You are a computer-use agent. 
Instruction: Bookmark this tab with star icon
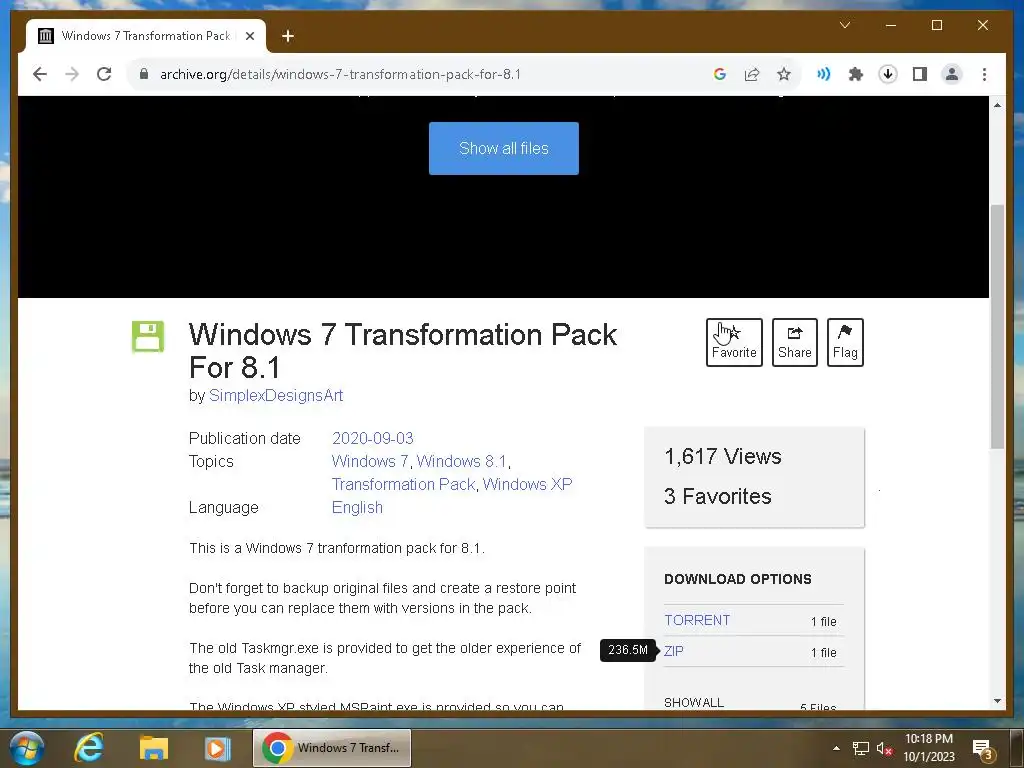coord(784,74)
